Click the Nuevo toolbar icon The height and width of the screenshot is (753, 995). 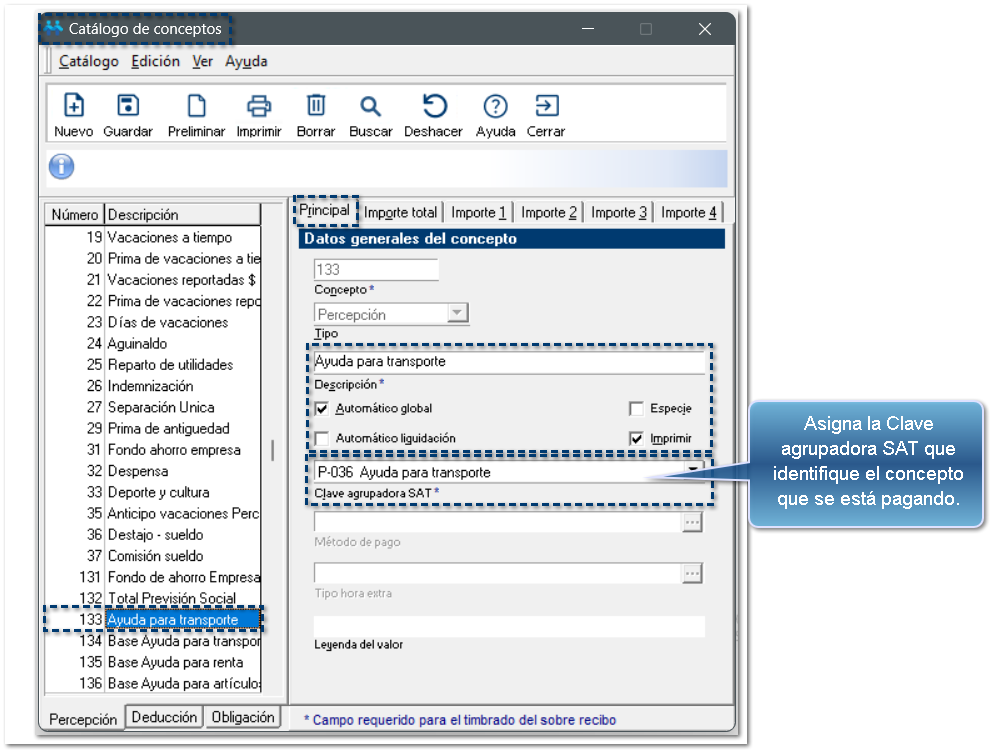74,106
